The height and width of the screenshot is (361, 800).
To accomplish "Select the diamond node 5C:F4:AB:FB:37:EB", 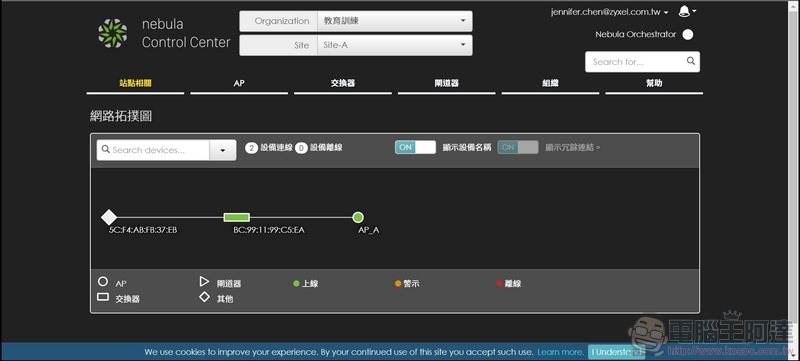I will pos(109,217).
